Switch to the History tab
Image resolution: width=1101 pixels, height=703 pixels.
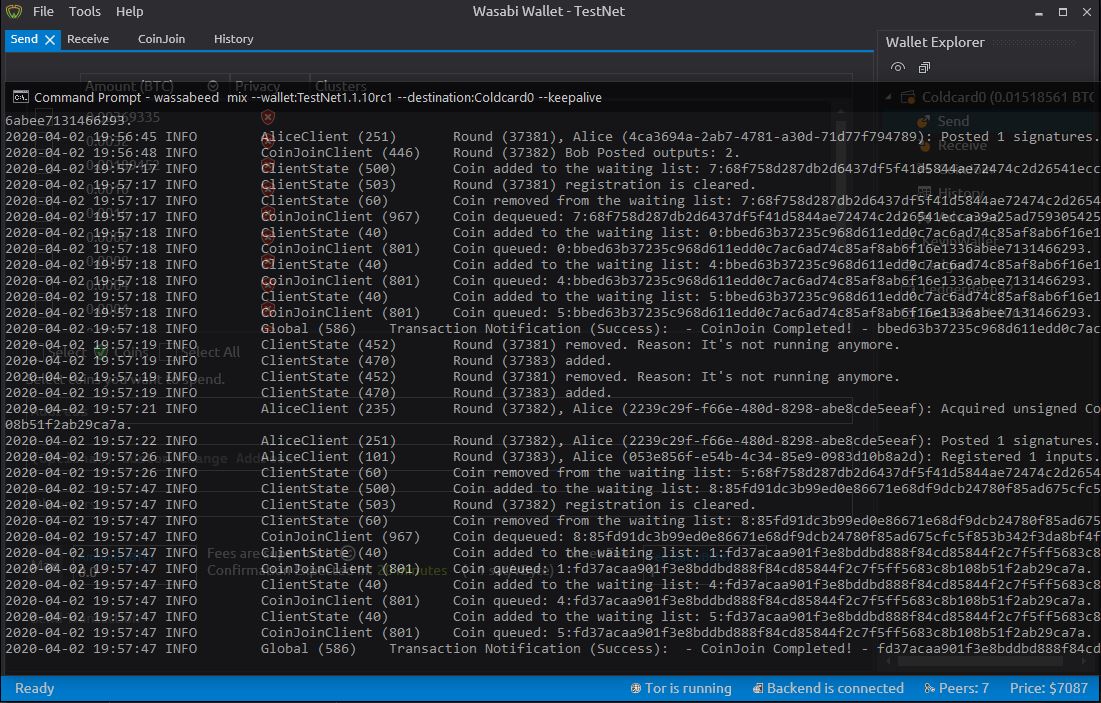point(233,39)
